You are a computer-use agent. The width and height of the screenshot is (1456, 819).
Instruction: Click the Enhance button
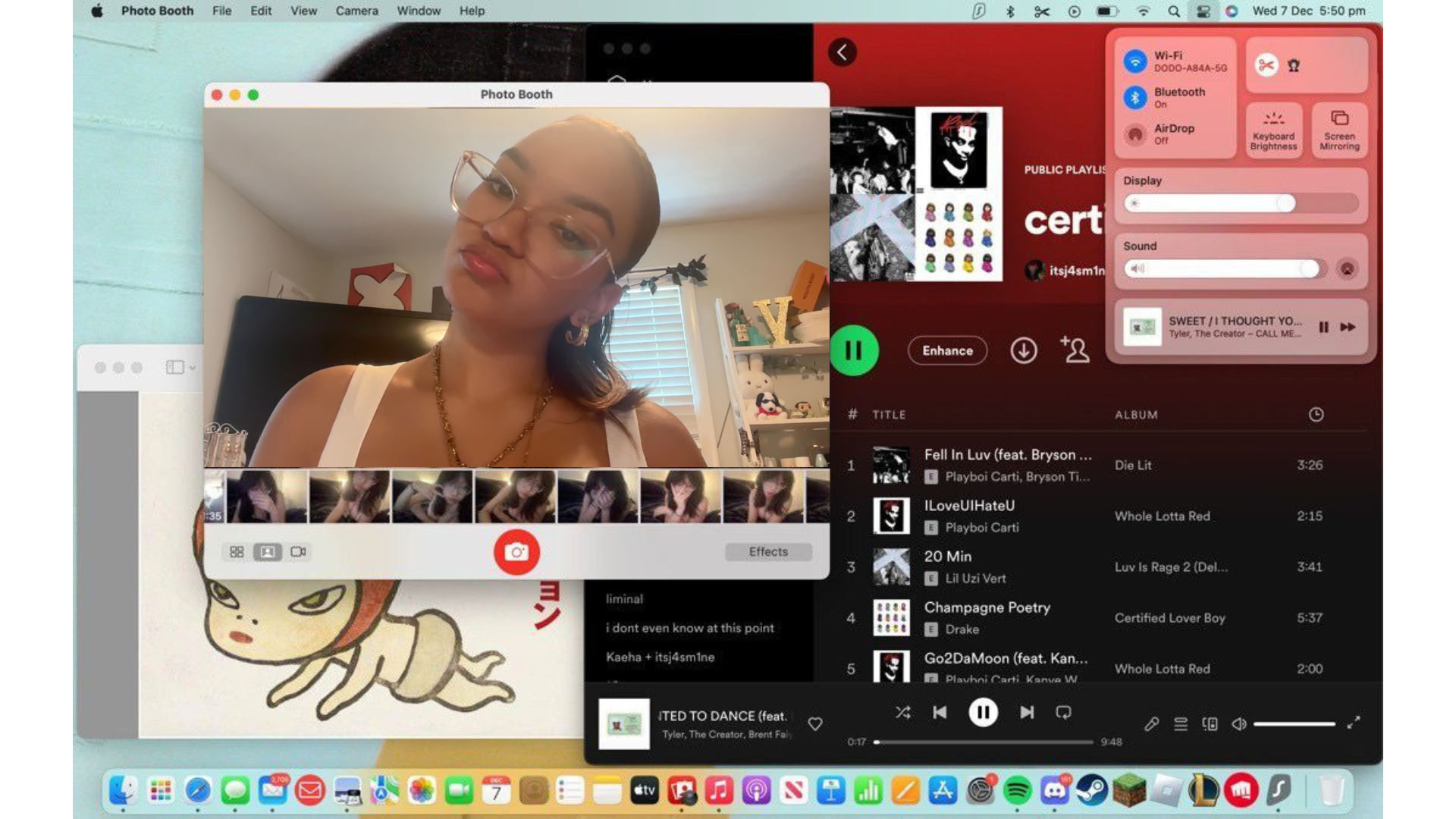point(947,350)
